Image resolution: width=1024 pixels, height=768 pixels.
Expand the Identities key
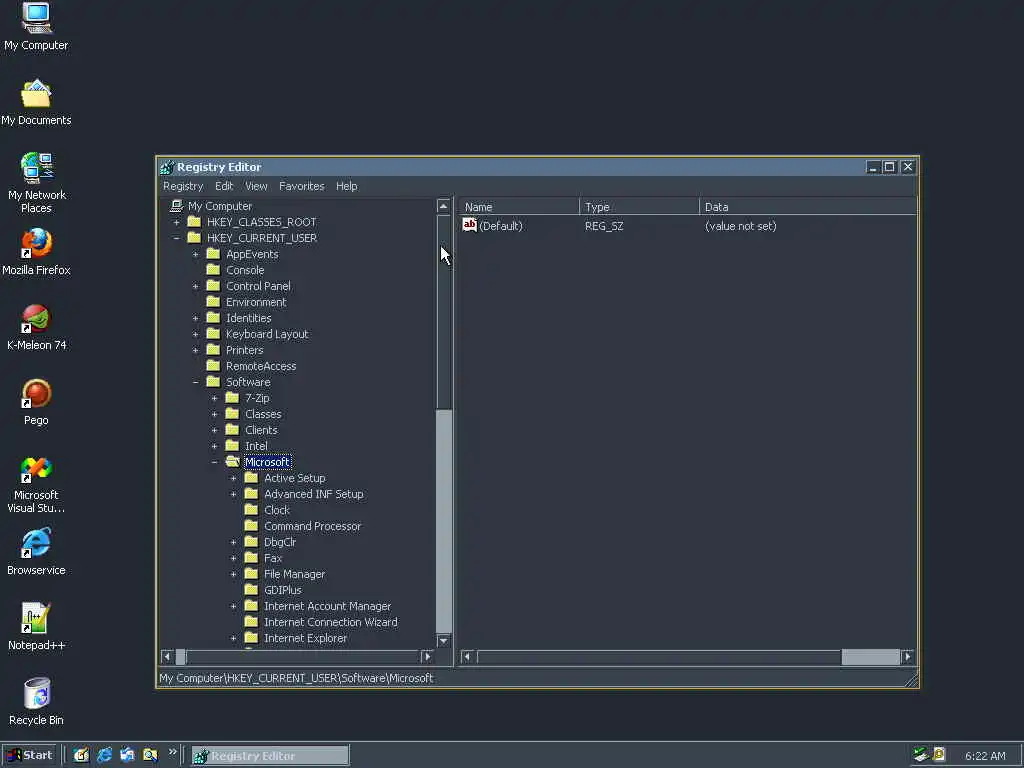point(195,318)
